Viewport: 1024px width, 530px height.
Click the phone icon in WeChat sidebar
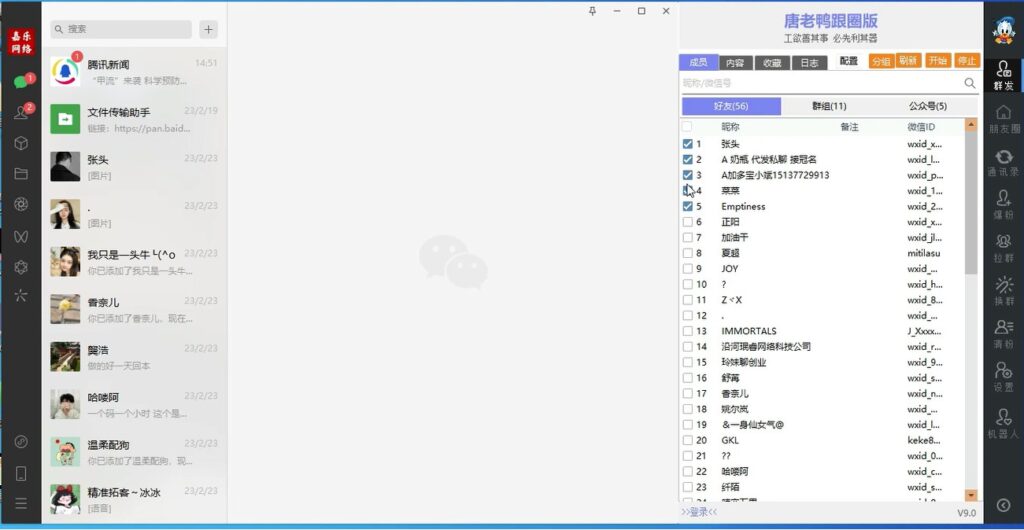tap(21, 473)
